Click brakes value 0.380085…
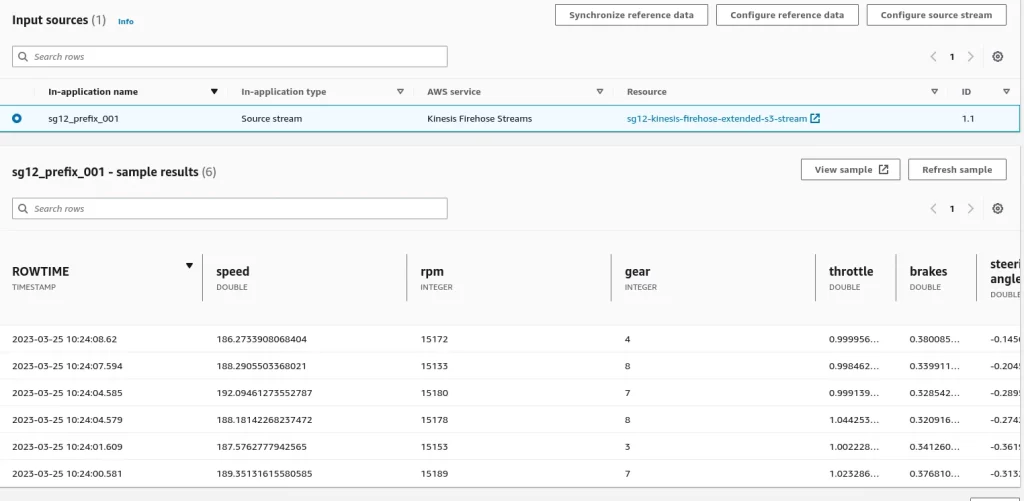The width and height of the screenshot is (1024, 501). [935, 340]
